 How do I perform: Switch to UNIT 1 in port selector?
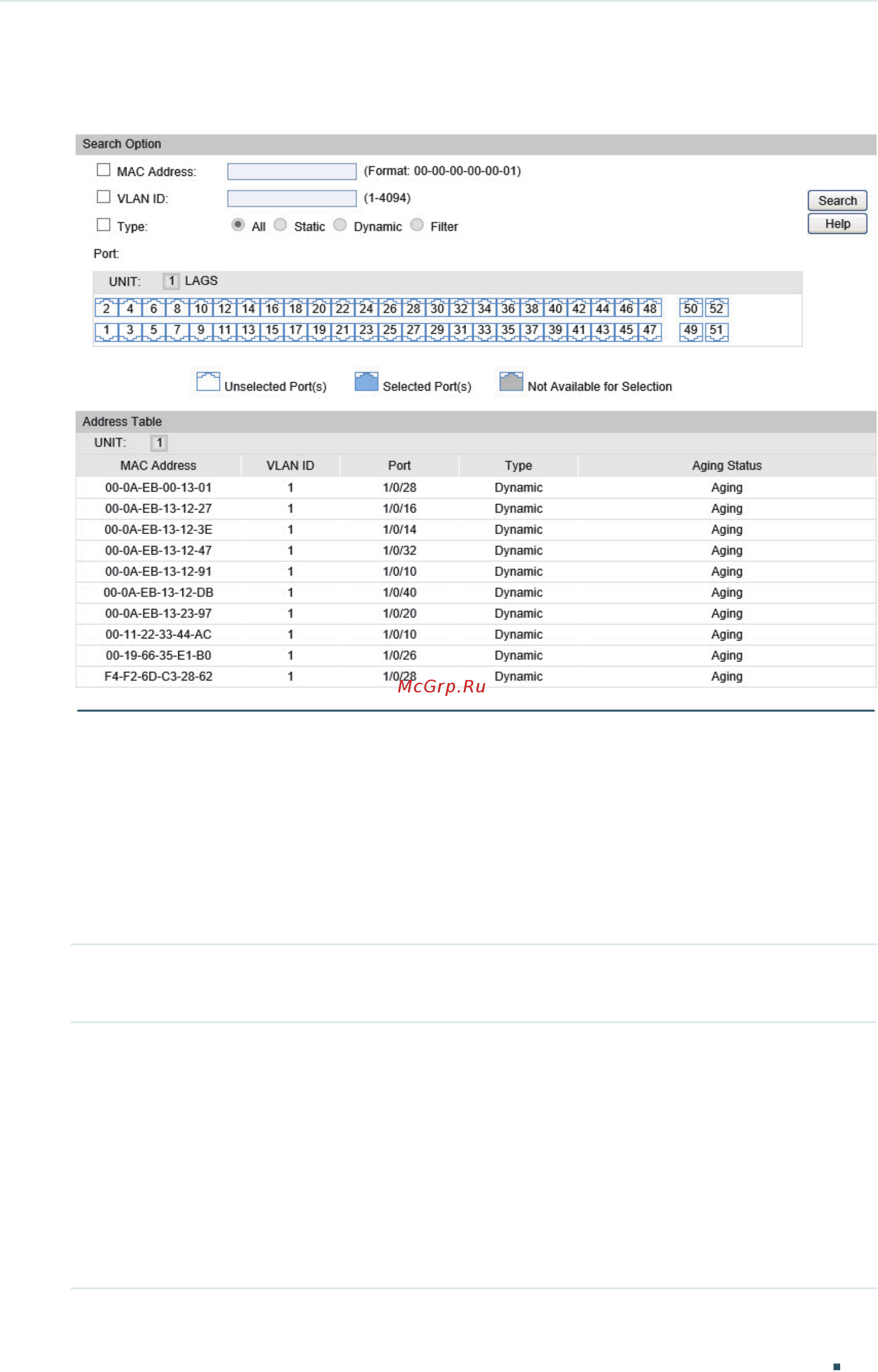click(171, 281)
